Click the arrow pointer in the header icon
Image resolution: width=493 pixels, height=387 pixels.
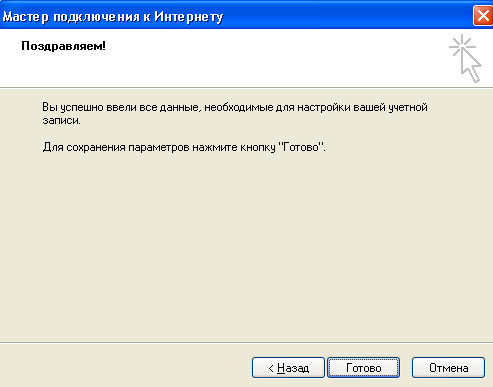[471, 67]
